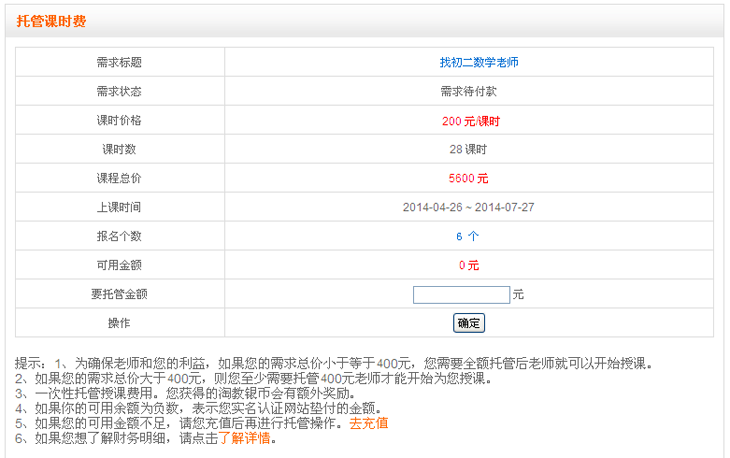
Task: Click the 200 元/课时 price value
Action: coord(468,120)
